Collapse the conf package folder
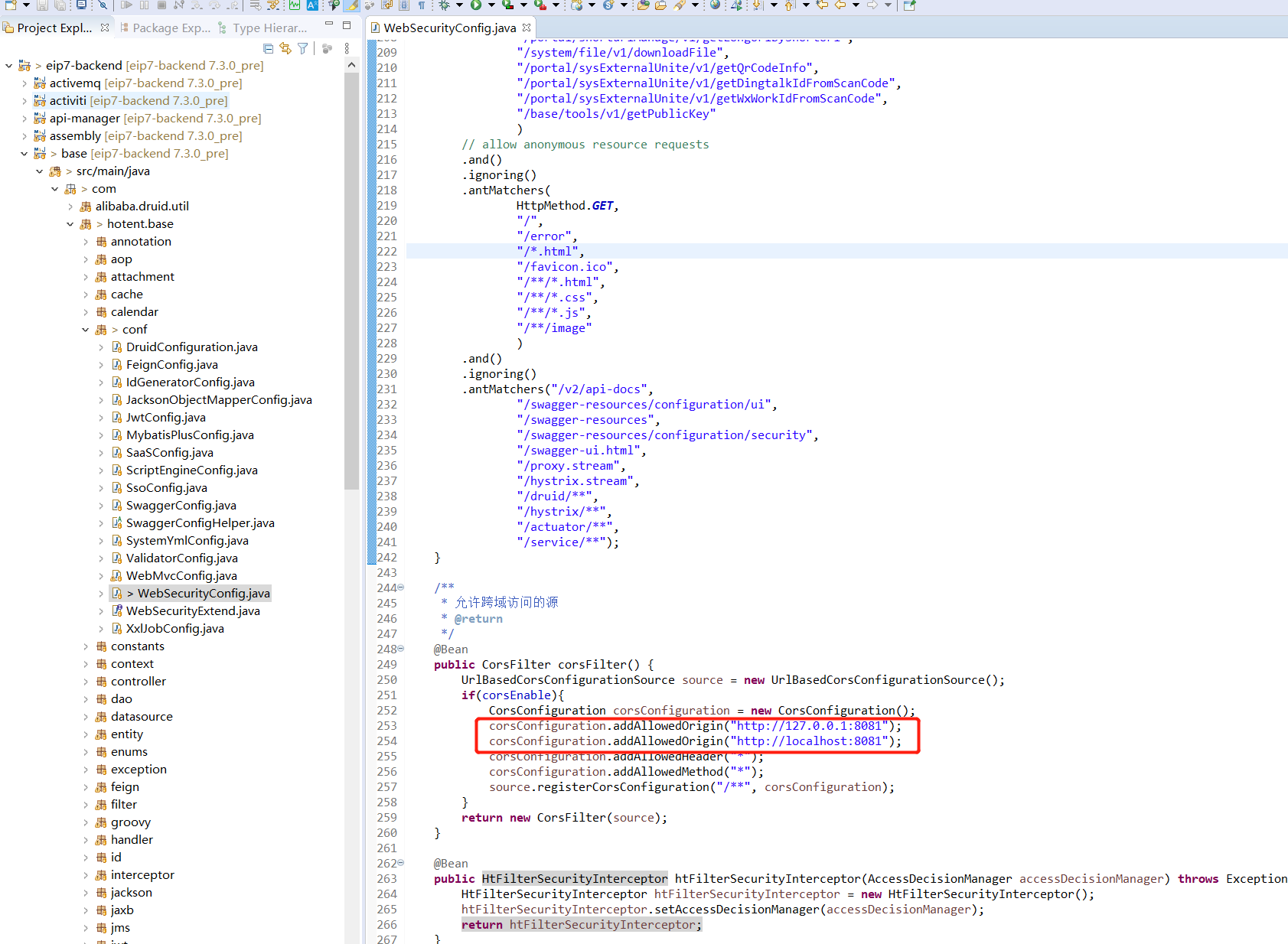The height and width of the screenshot is (944, 1288). 86,330
